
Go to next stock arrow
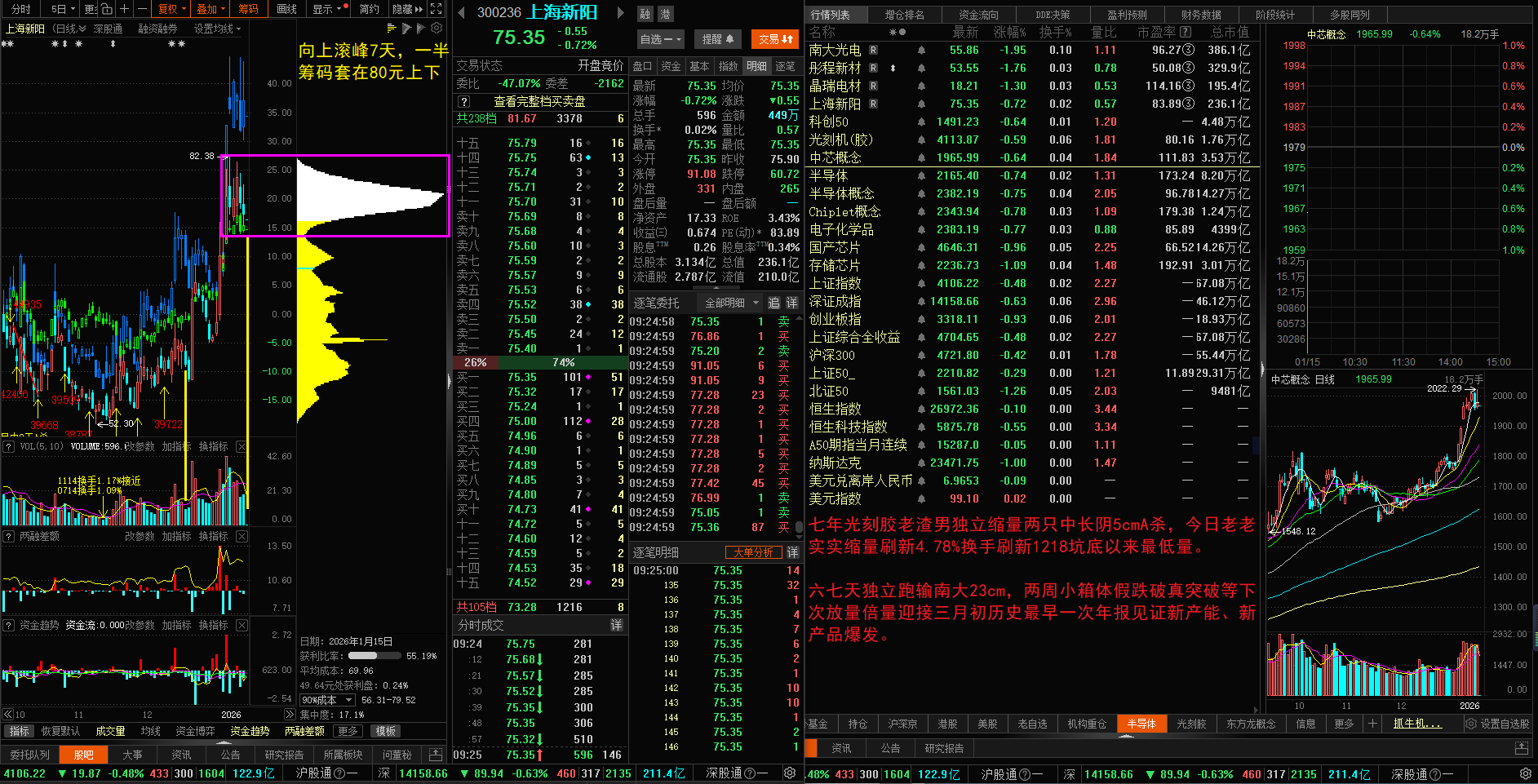[620, 12]
